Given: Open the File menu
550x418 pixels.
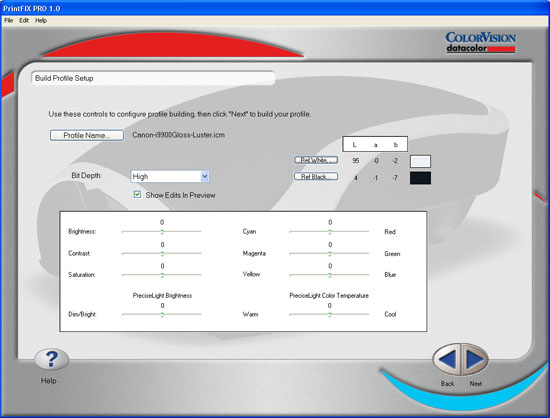Looking at the screenshot, I should point(8,20).
